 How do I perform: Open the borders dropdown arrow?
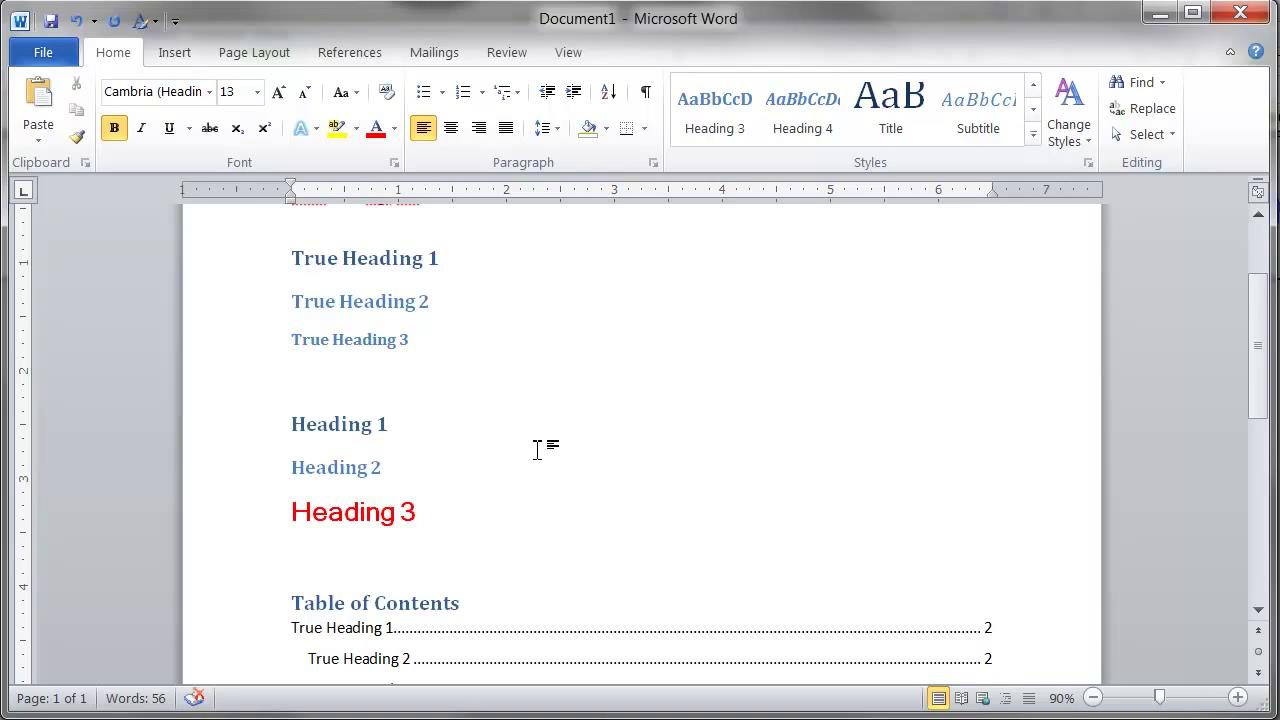(644, 128)
